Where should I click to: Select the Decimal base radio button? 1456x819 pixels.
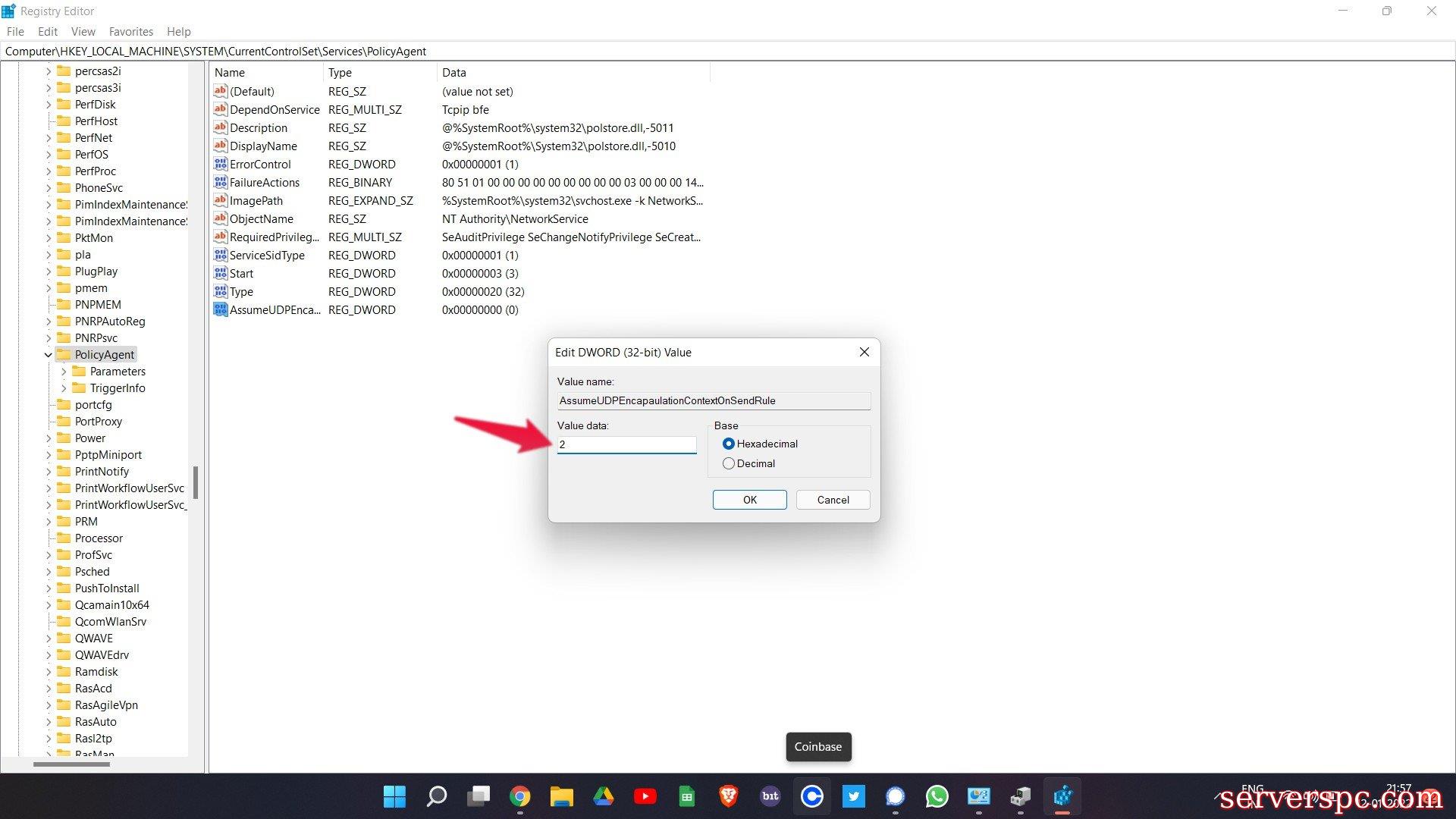click(729, 463)
